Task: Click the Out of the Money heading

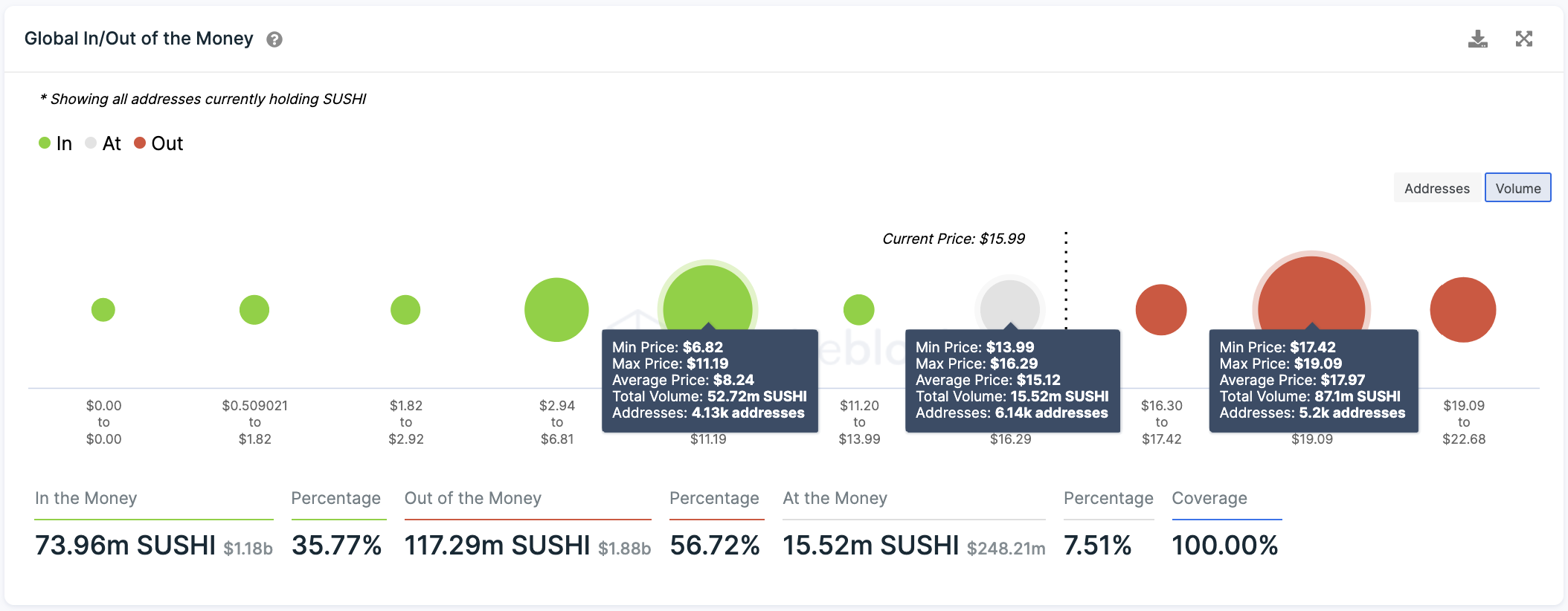Action: pos(473,498)
